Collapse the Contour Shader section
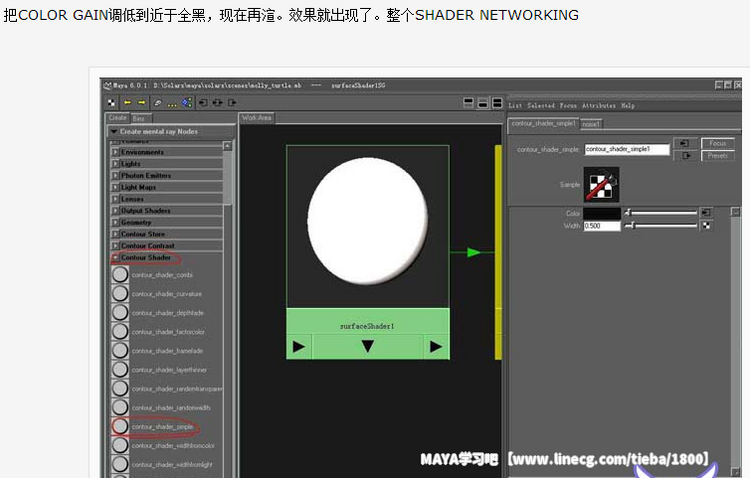The image size is (750, 478). (167, 257)
